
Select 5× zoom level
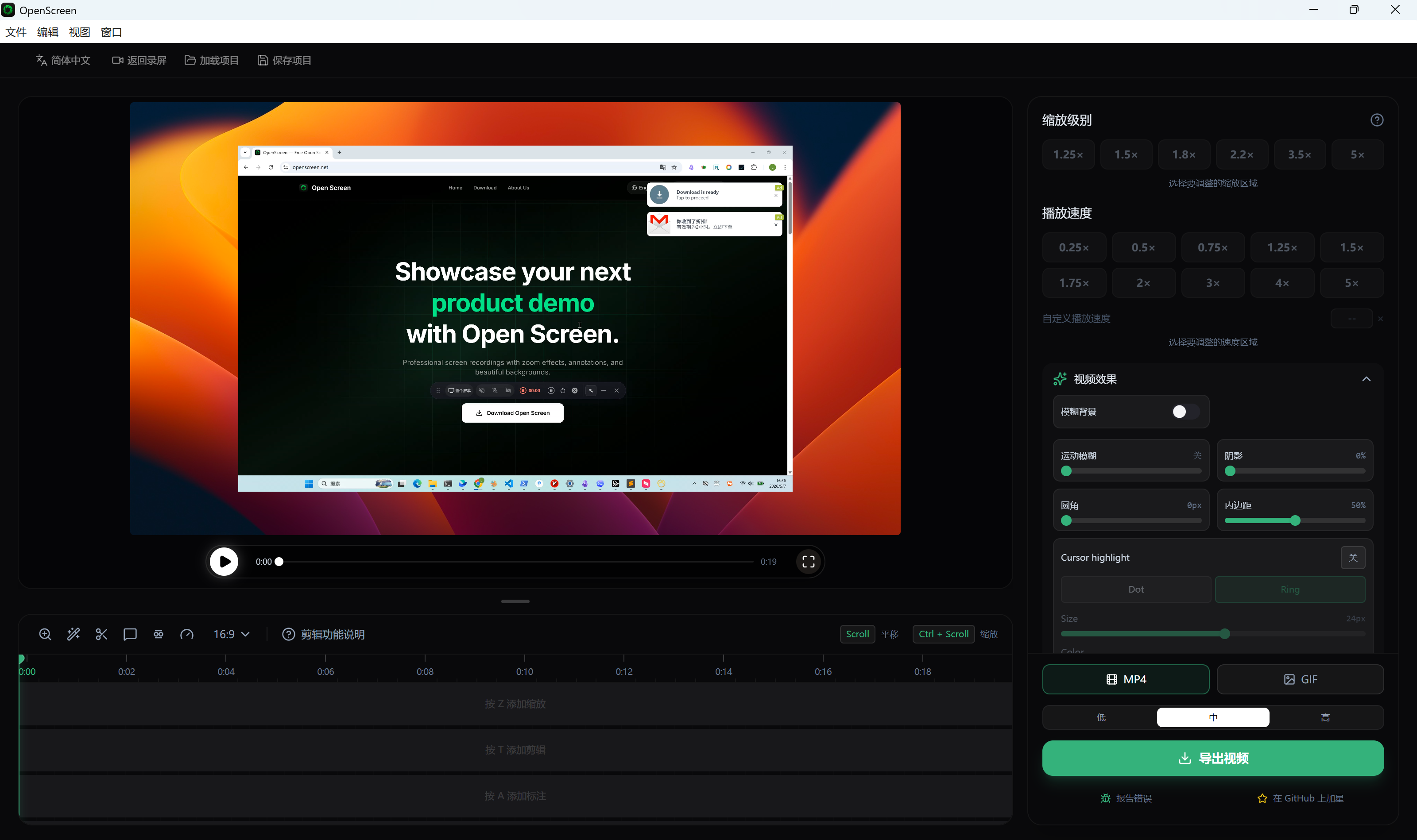click(1357, 154)
